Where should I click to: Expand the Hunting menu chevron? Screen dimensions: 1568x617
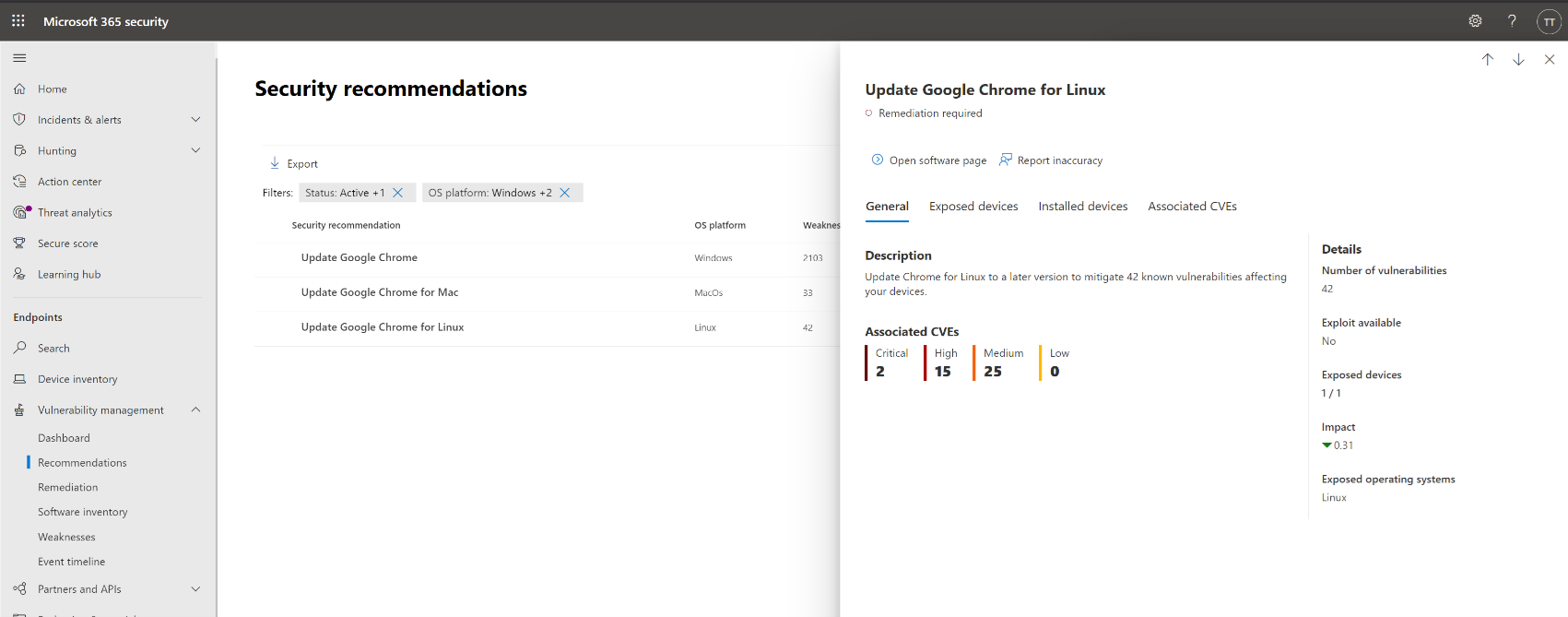(195, 150)
